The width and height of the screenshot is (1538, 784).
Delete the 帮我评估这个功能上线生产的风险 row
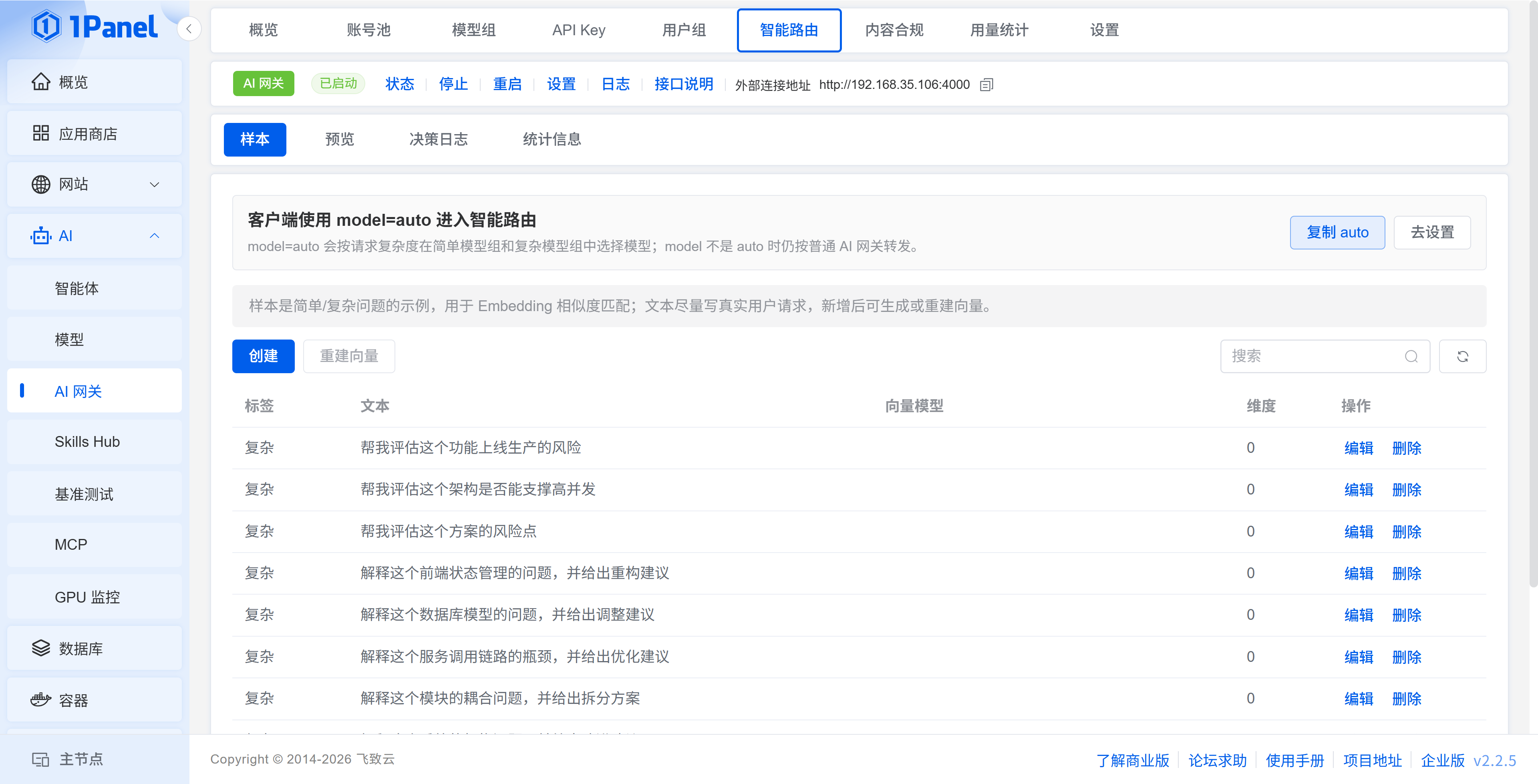[x=1407, y=448]
